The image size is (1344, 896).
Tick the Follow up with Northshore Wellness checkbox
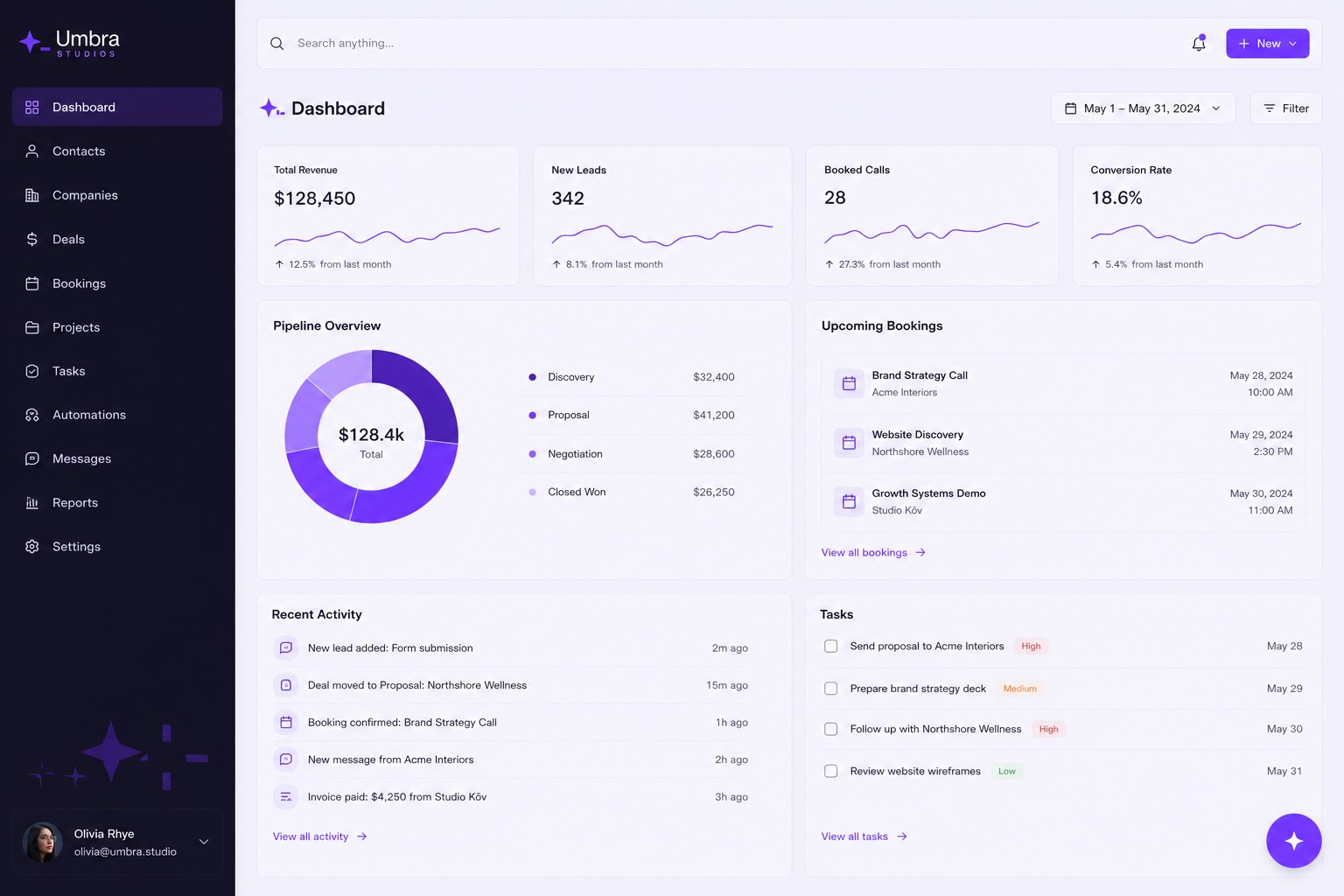tap(831, 729)
